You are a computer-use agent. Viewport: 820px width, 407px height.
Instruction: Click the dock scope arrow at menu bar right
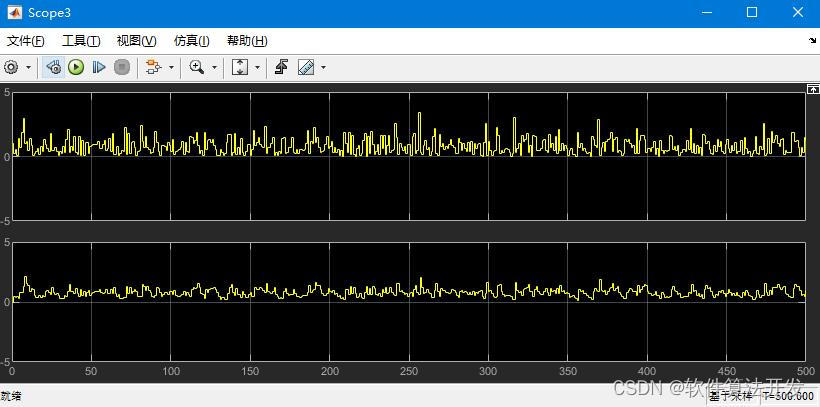coord(812,41)
